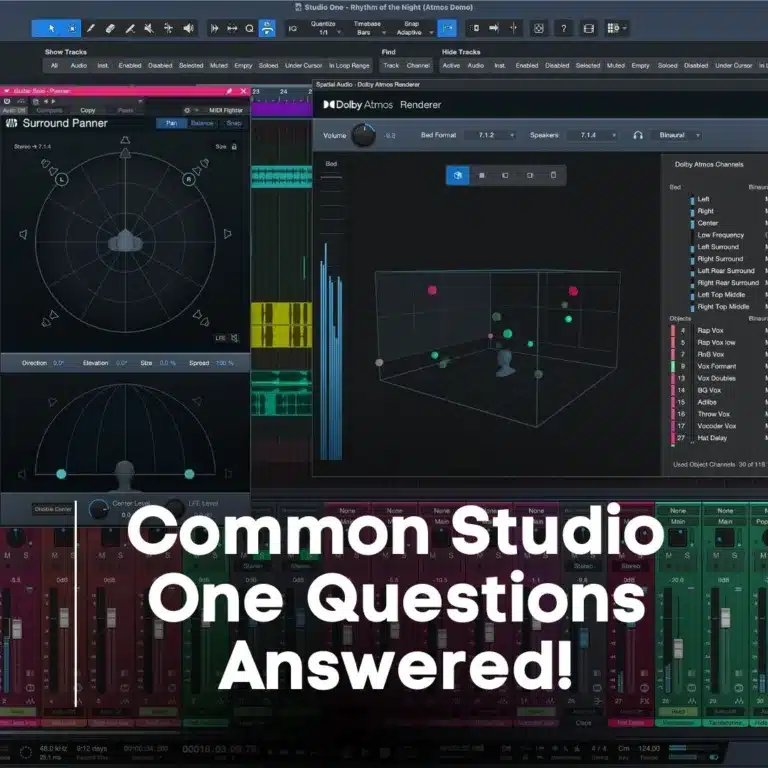Toggle Snap in the Surround Panner

pos(233,123)
